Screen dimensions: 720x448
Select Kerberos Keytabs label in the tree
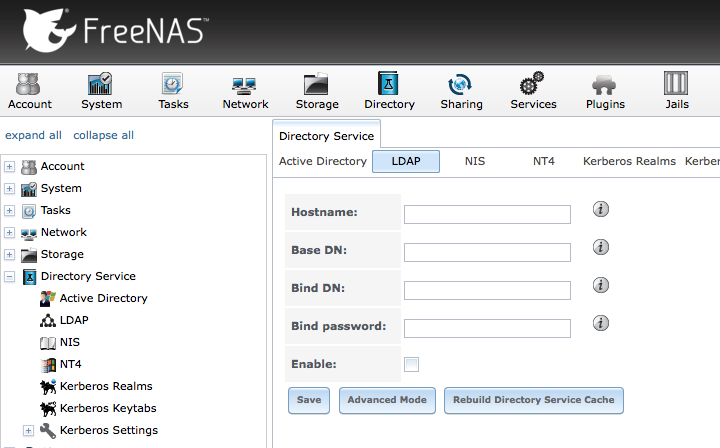coord(108,409)
